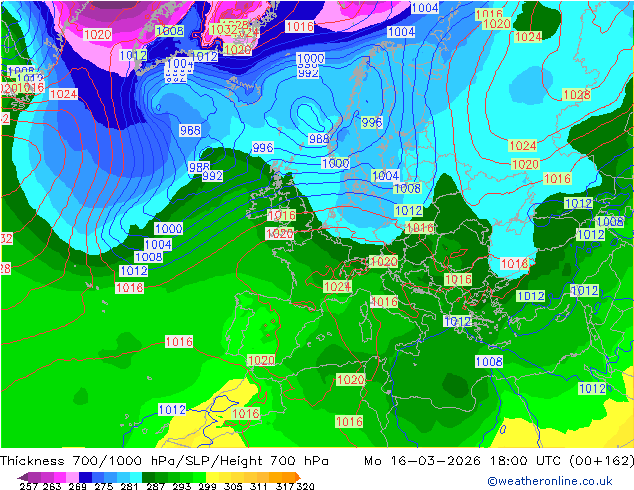
Task: Select the cyan legend swatch above 281
Action: tap(136, 477)
